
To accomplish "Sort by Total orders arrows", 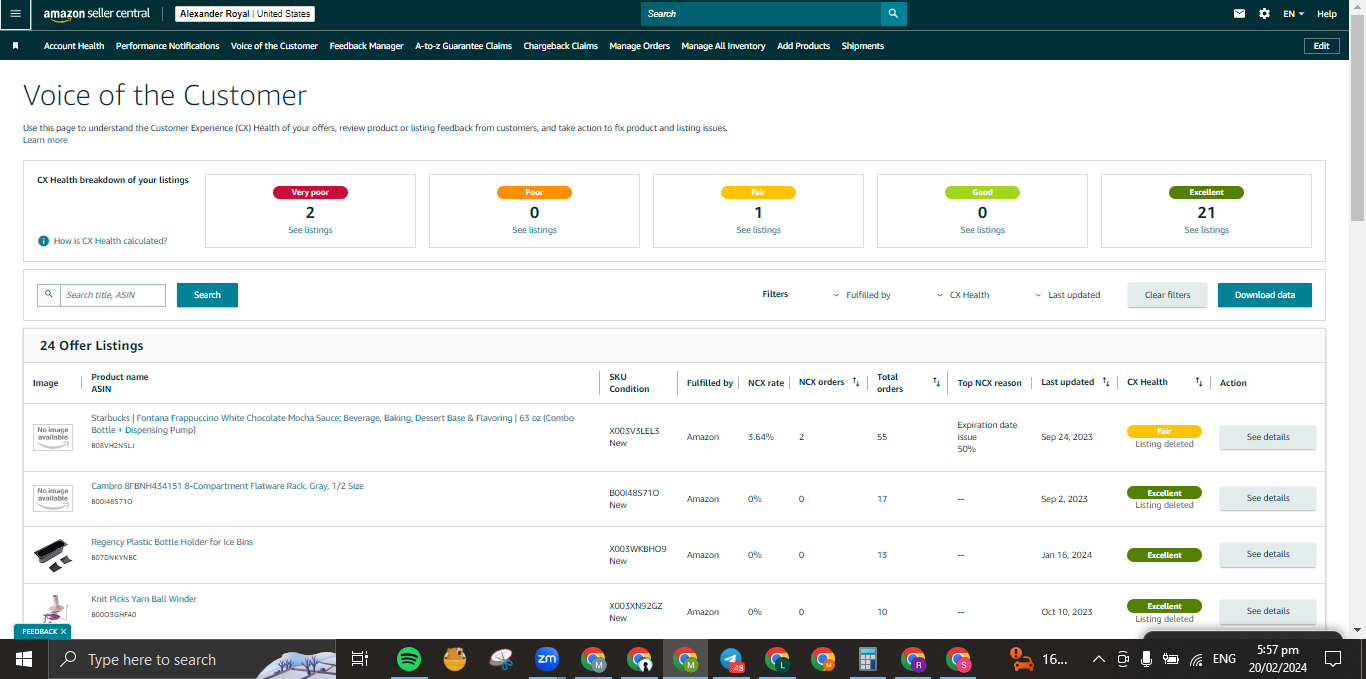I will (936, 382).
